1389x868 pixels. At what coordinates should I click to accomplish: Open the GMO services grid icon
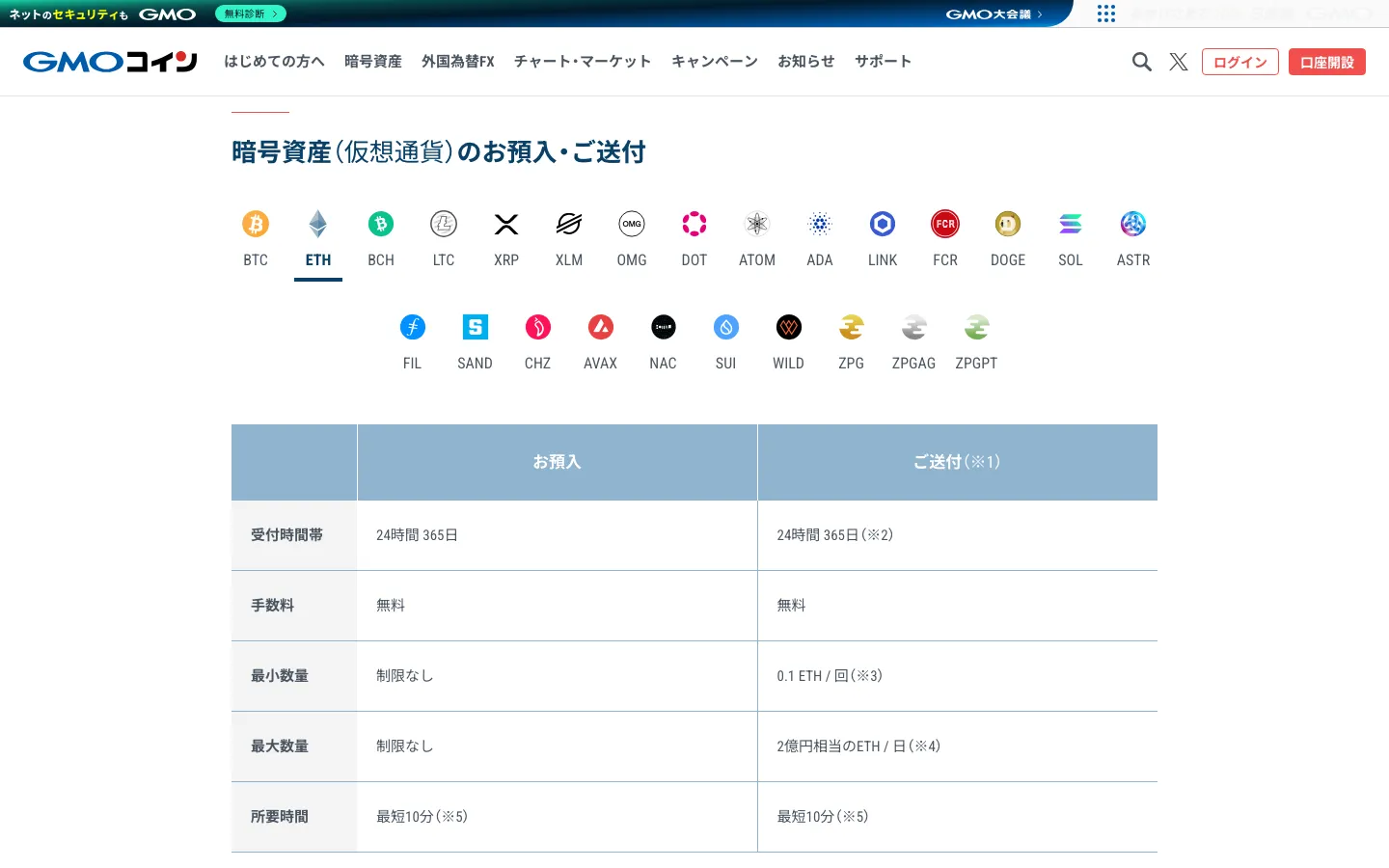click(1106, 14)
